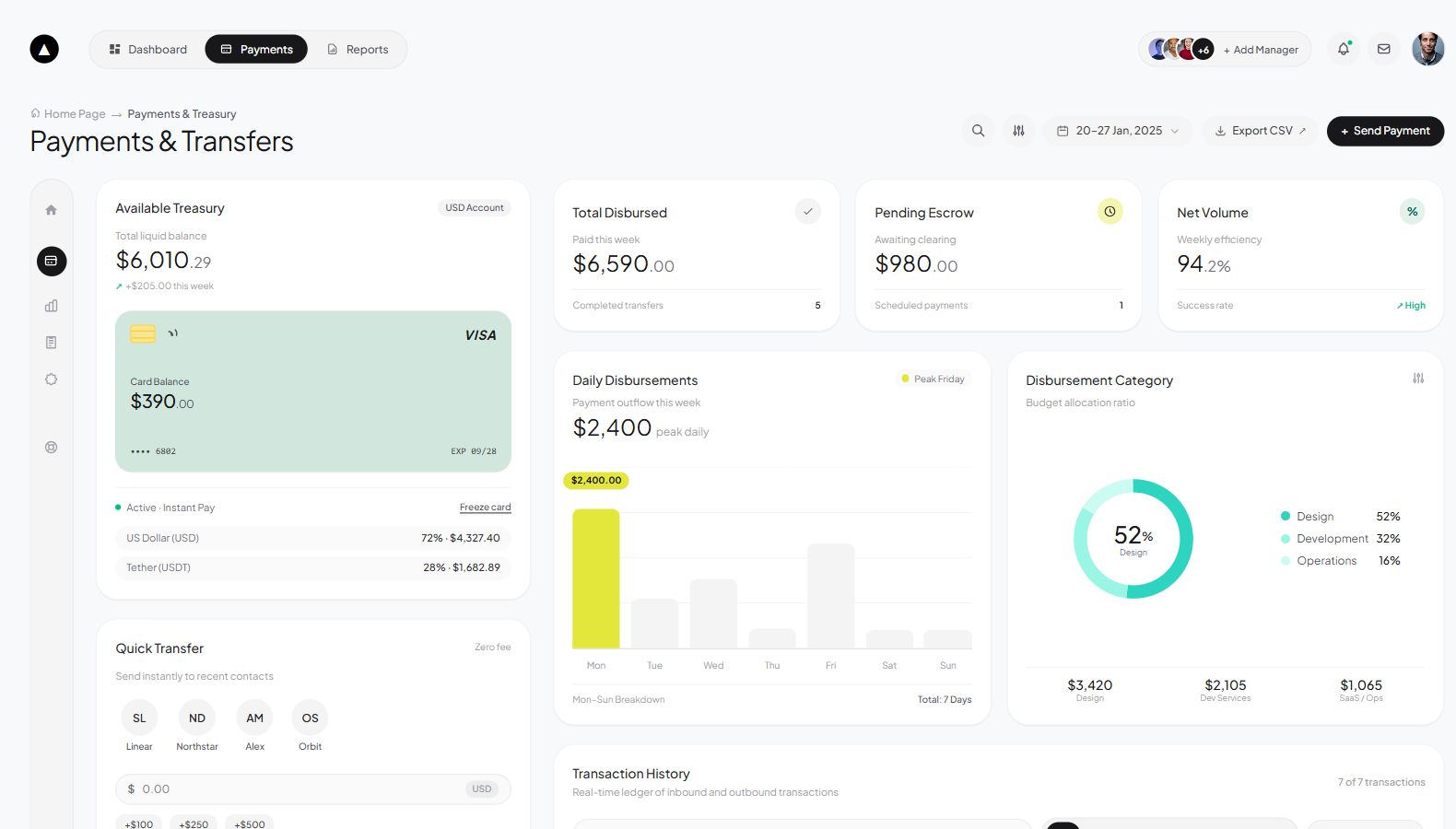Select the US Dollar (USD) row
Image resolution: width=1456 pixels, height=829 pixels.
coord(313,538)
